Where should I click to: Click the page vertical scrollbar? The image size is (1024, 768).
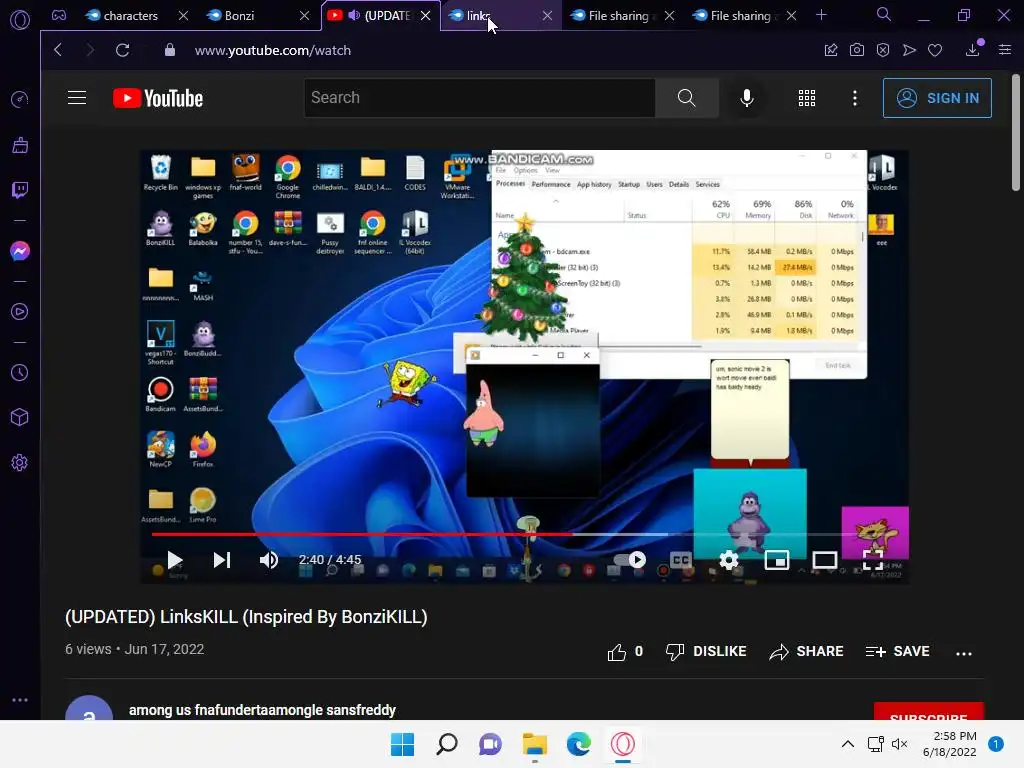click(1016, 133)
